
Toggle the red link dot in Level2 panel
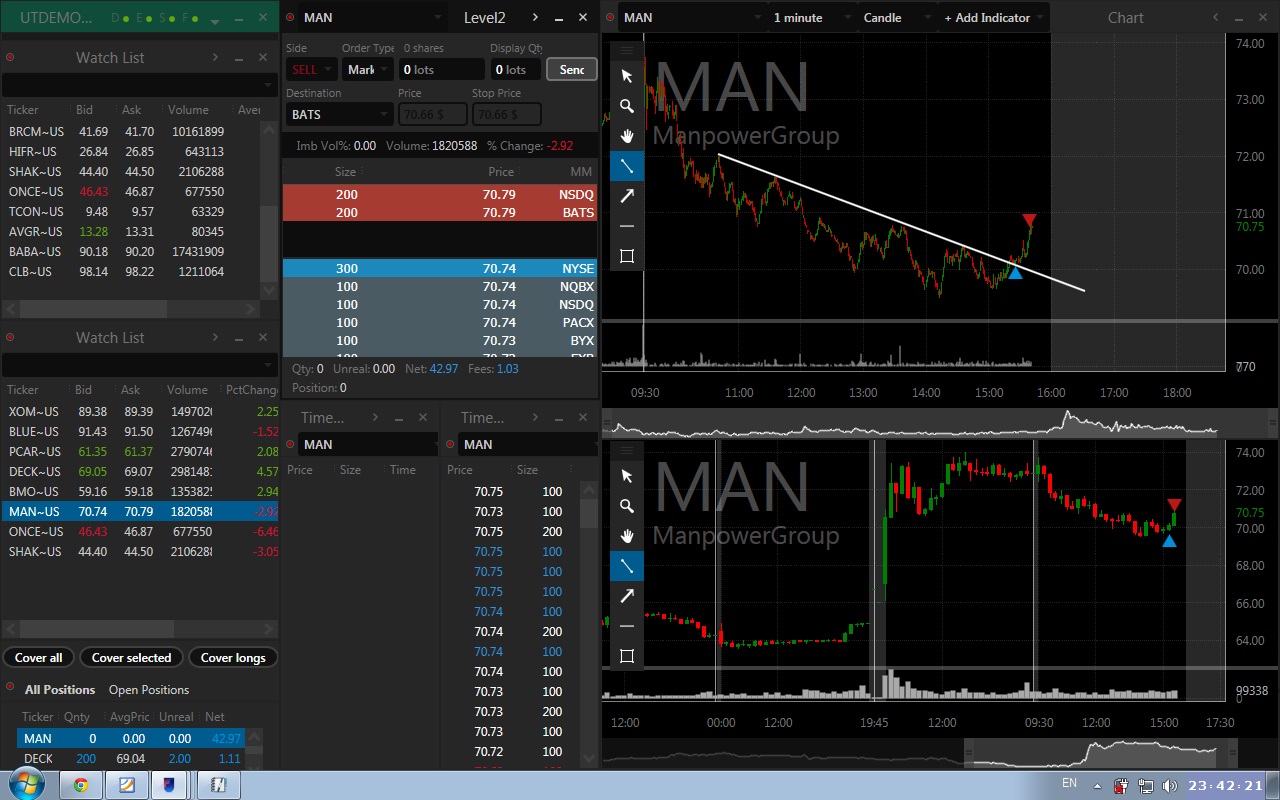tap(290, 18)
